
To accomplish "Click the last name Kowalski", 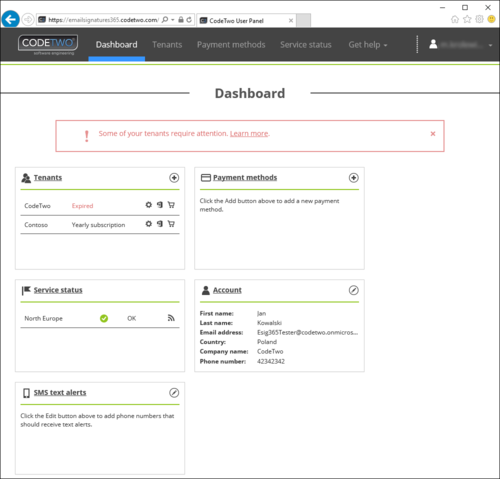I will coord(269,323).
